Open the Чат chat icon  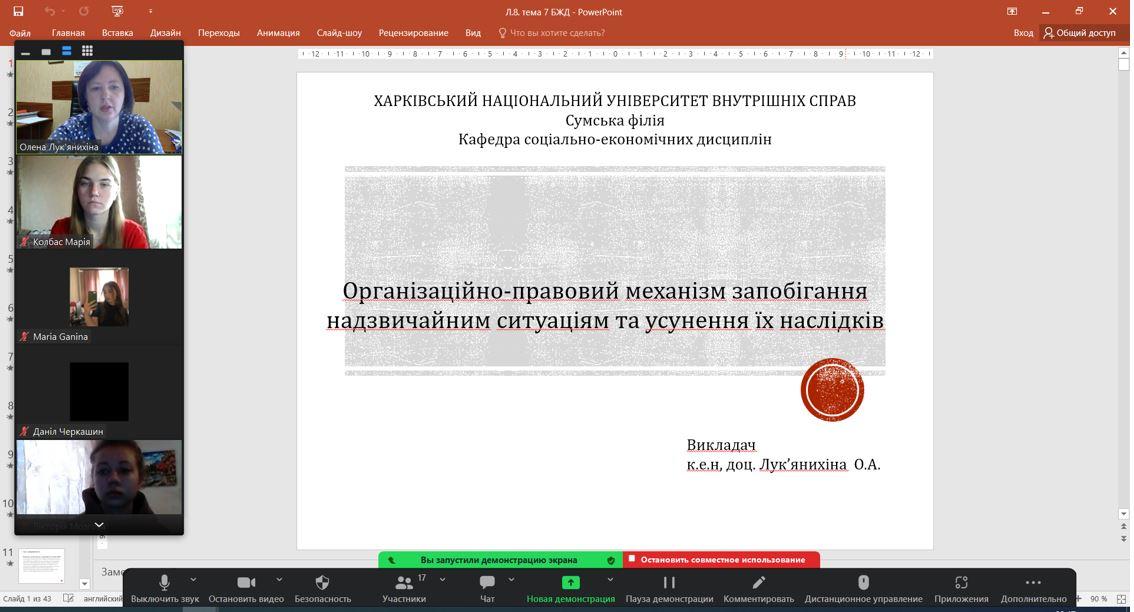pos(487,583)
